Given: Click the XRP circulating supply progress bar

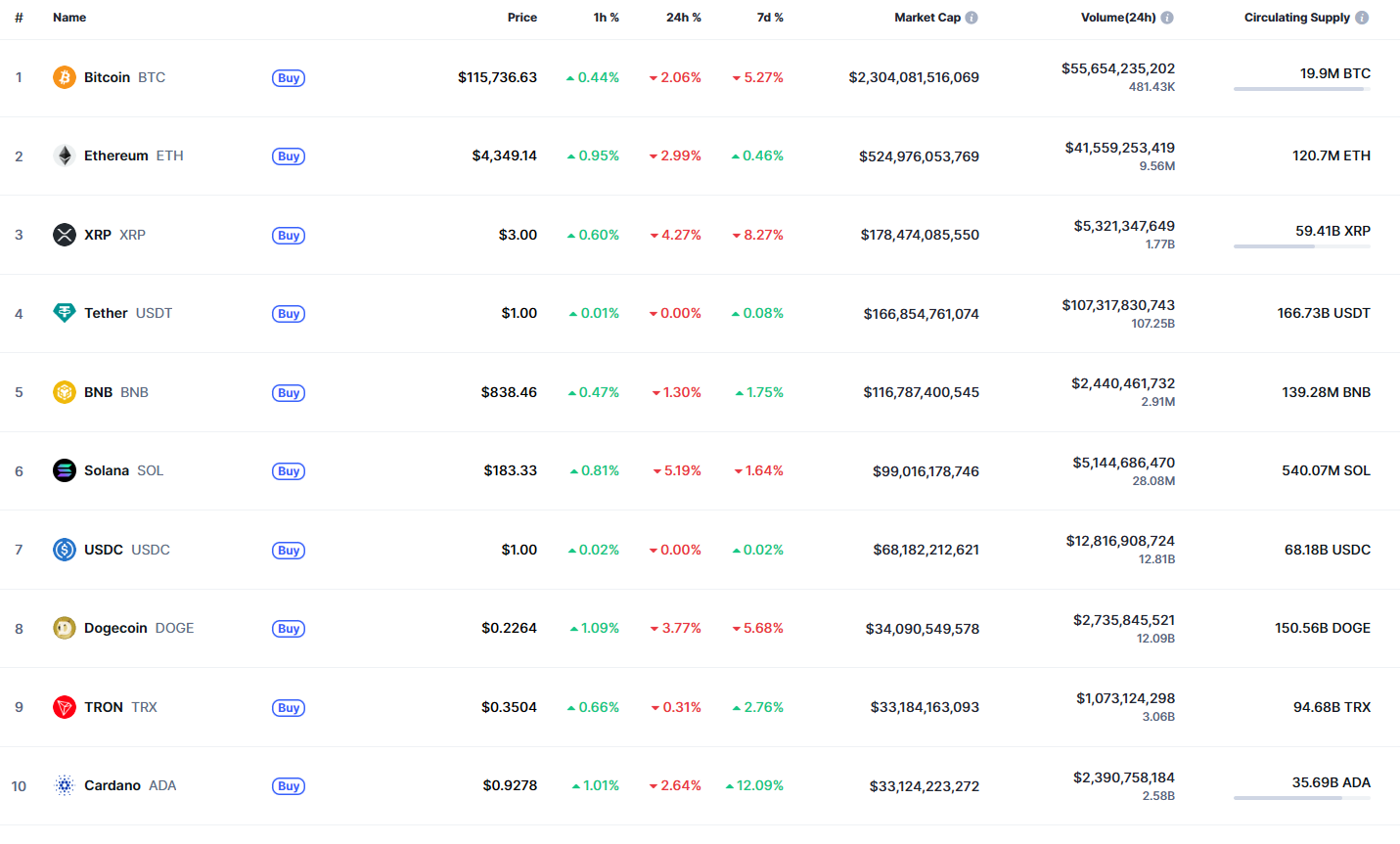Looking at the screenshot, I should tap(1302, 246).
